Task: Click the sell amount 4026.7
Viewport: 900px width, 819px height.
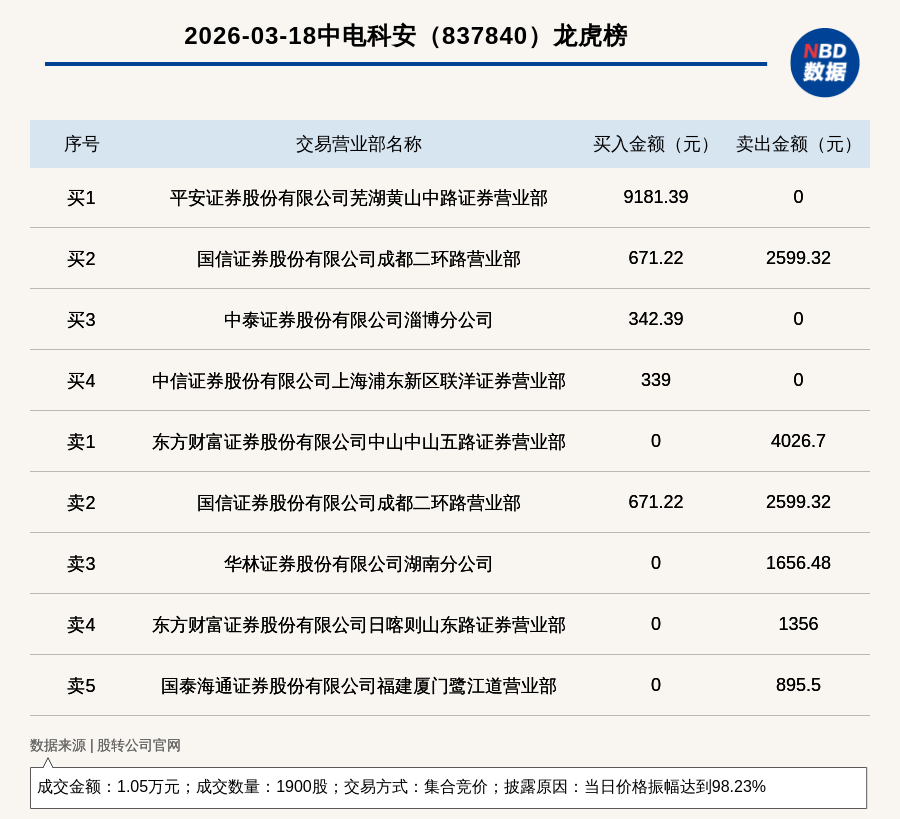Action: coord(798,441)
